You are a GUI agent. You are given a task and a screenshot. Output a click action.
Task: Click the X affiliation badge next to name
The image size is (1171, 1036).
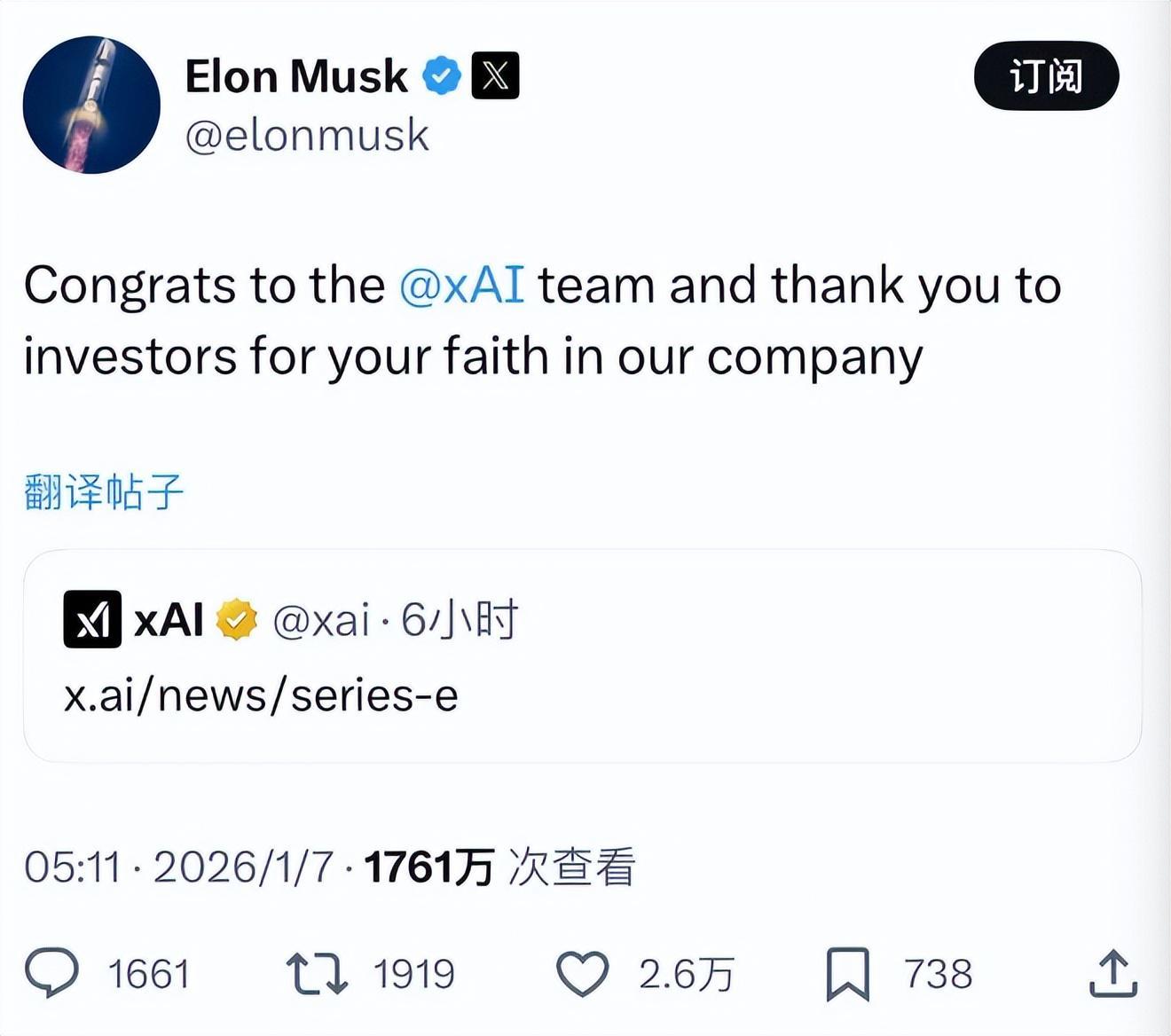(x=495, y=76)
